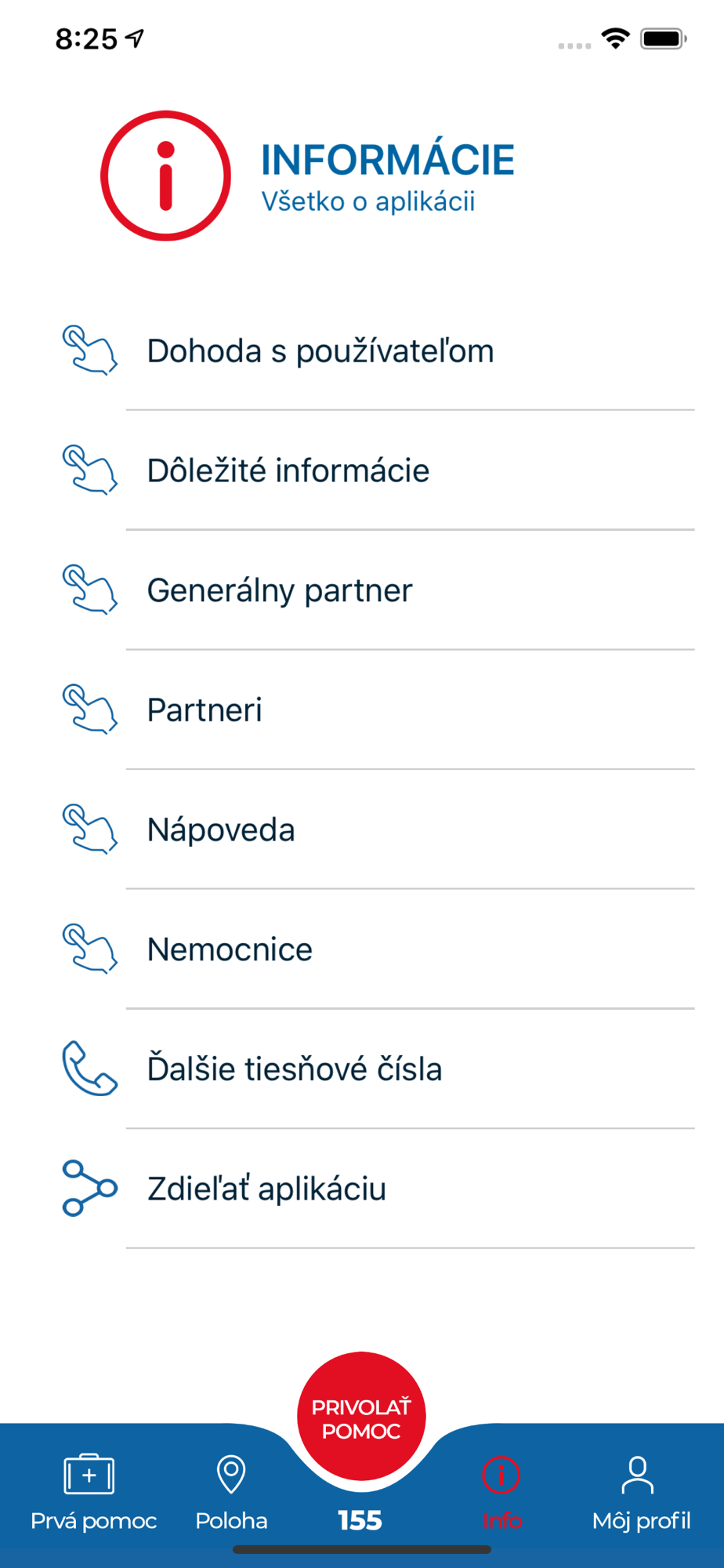The height and width of the screenshot is (1568, 724).
Task: Open Dôležité informácie entry
Action: pos(288,470)
